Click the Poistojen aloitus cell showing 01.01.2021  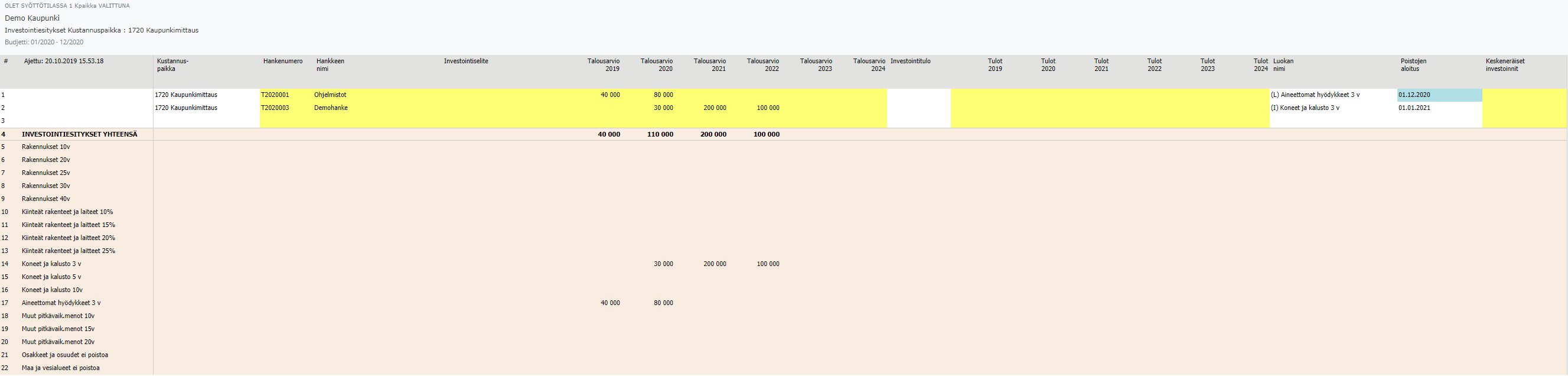click(1439, 108)
